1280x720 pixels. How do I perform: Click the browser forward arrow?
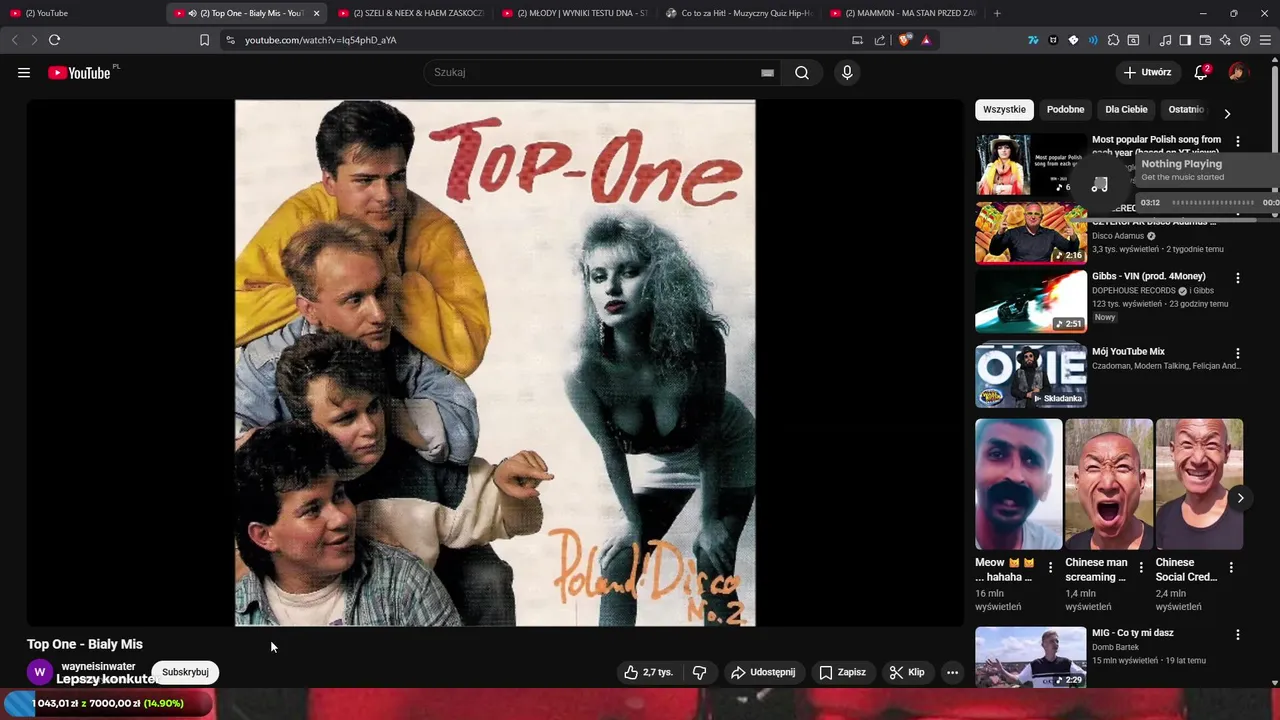[34, 40]
